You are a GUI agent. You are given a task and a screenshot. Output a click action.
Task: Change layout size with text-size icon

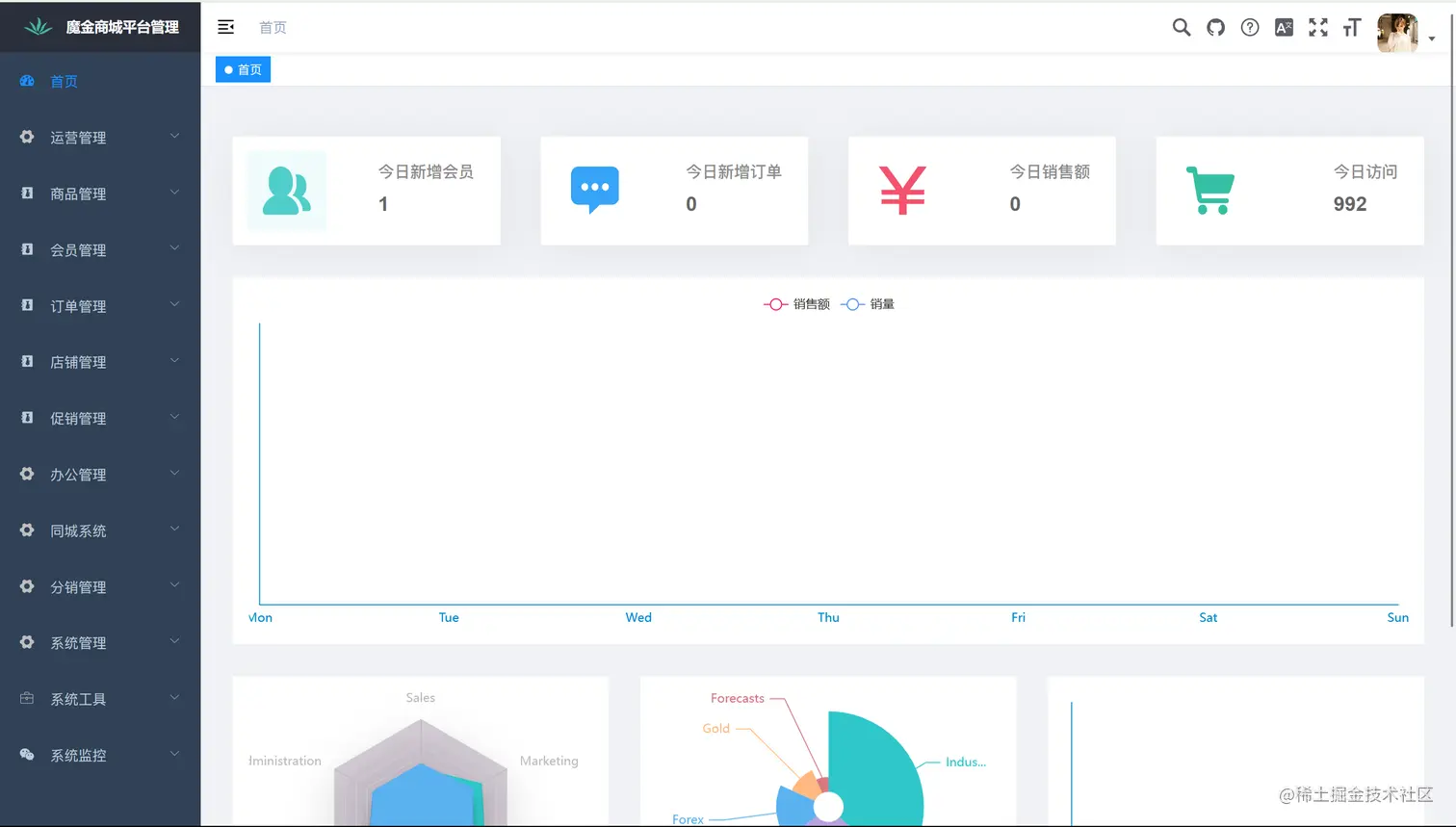[1352, 27]
